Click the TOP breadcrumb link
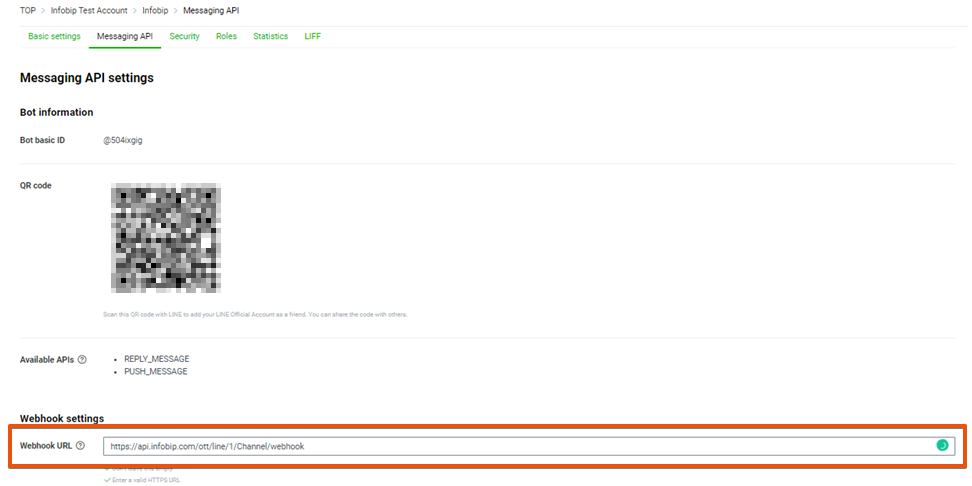This screenshot has width=972, height=486. pos(28,11)
